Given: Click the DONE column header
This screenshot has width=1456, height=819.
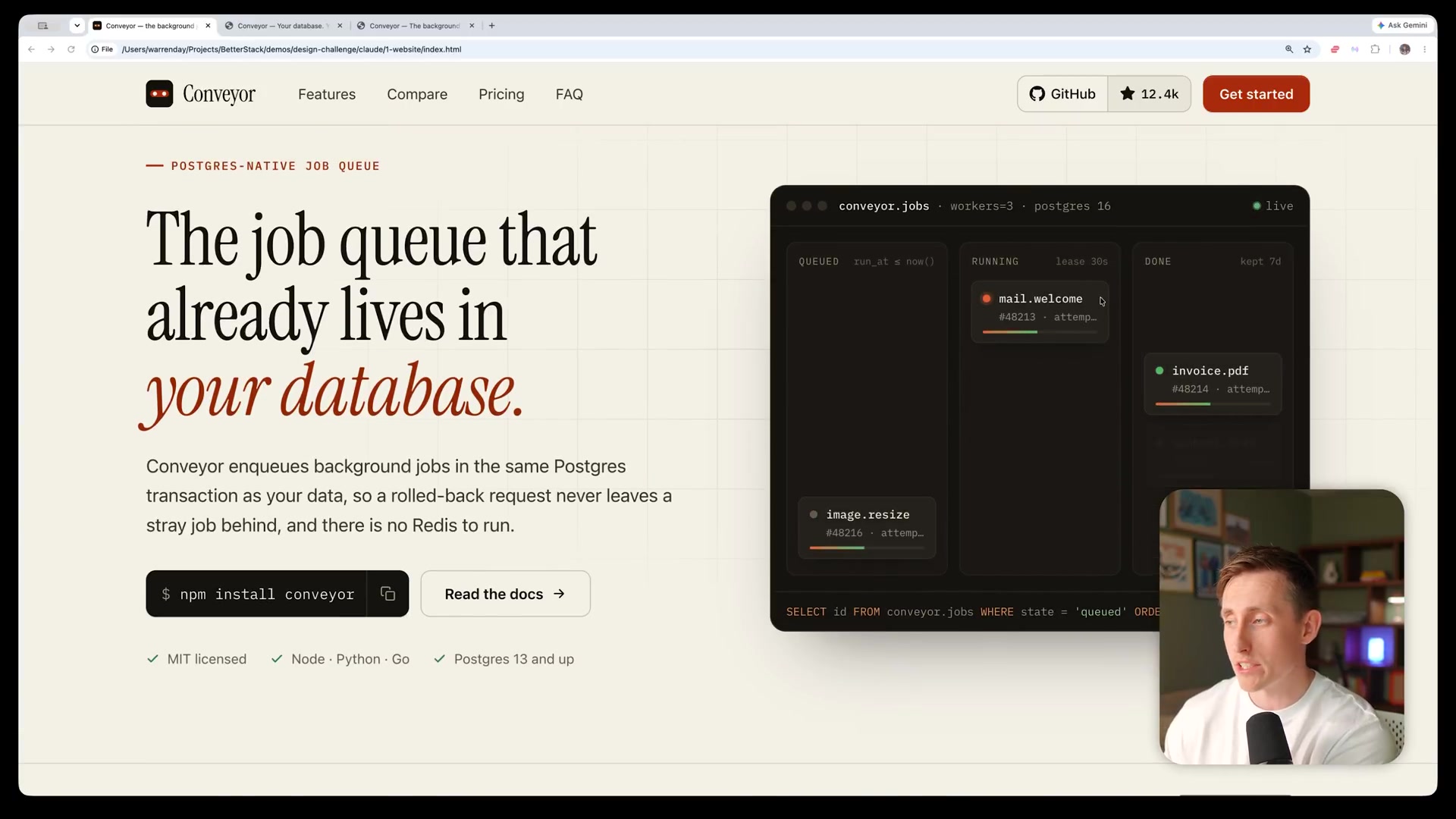Looking at the screenshot, I should pos(1158,262).
